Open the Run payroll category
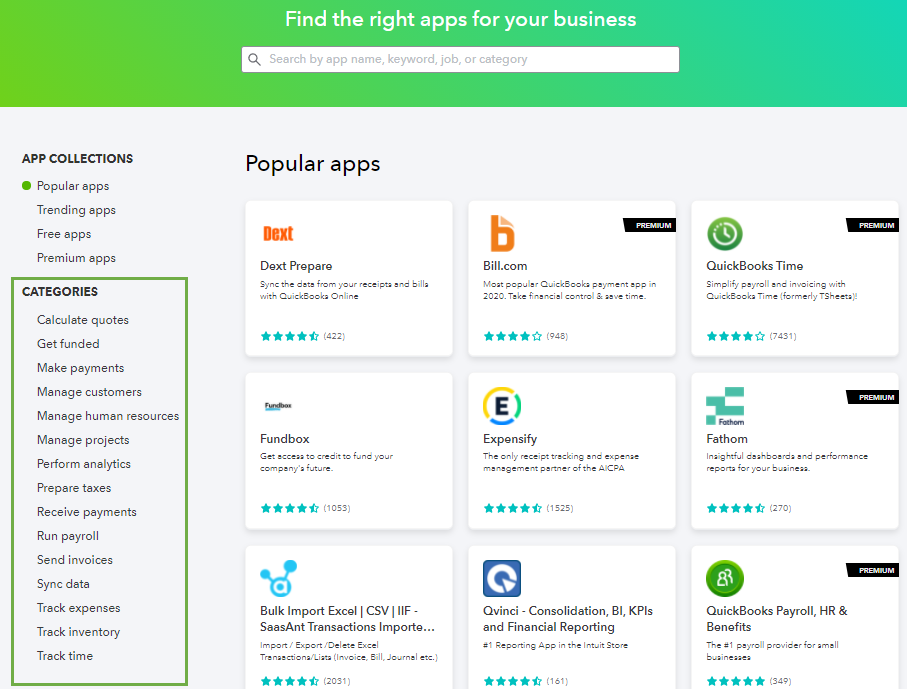 click(68, 536)
